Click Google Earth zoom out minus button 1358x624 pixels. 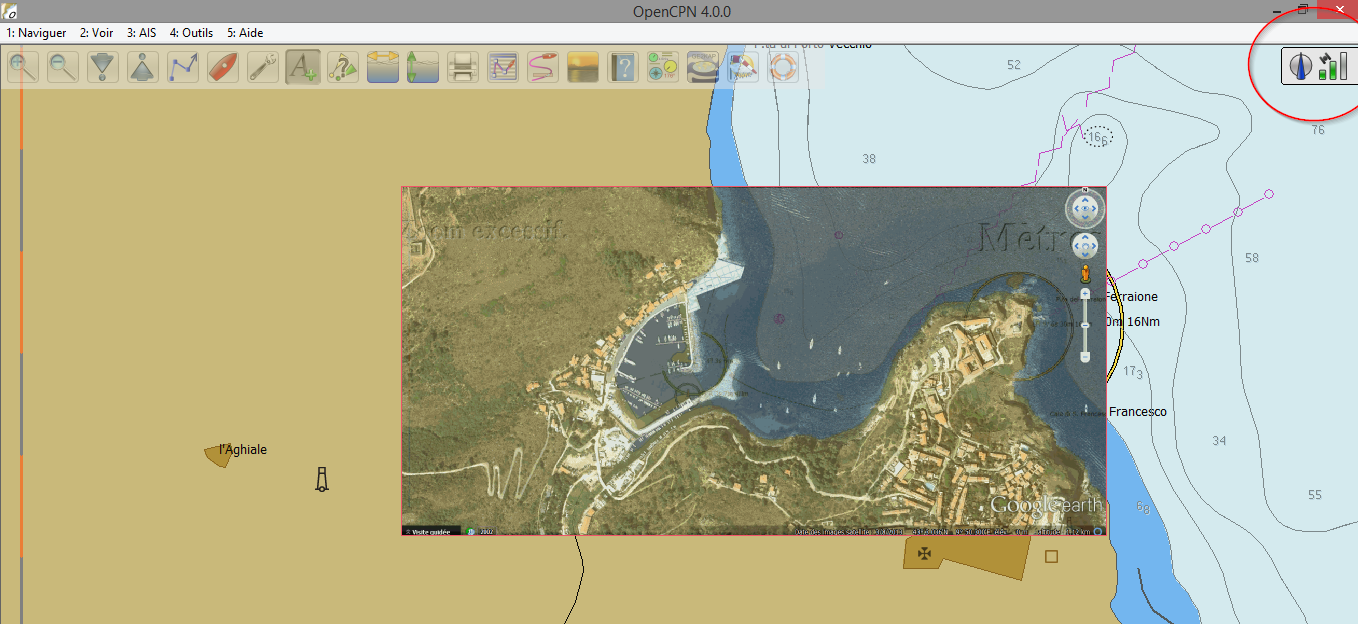tap(1085, 357)
